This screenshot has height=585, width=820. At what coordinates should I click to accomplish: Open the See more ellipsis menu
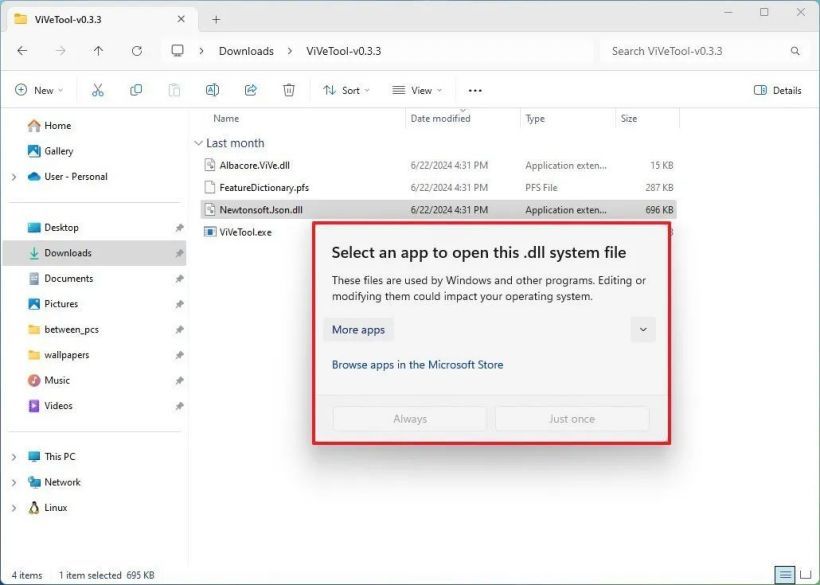coord(475,90)
